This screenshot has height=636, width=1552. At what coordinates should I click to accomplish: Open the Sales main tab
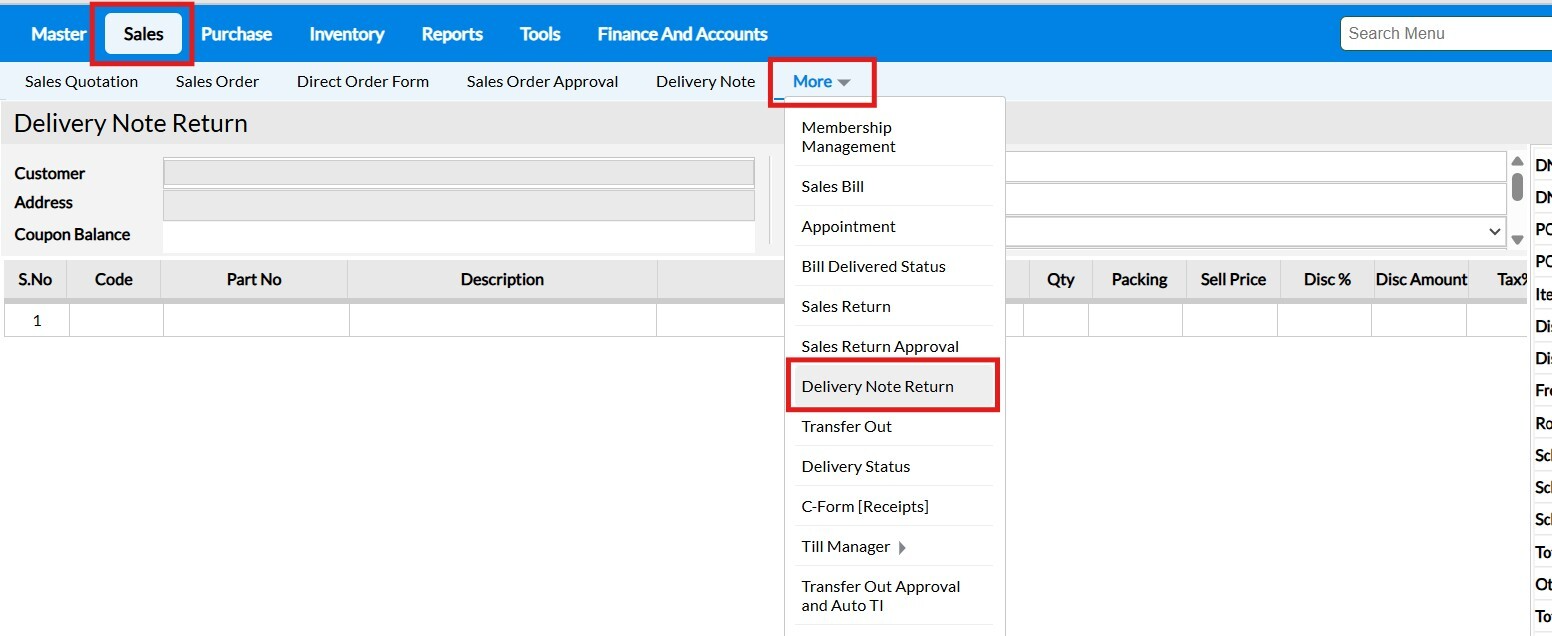coord(143,34)
